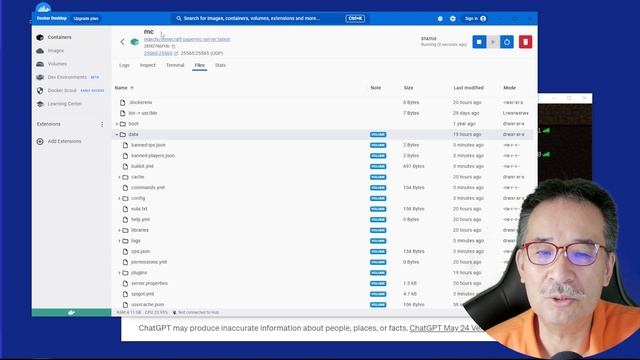This screenshot has width=640, height=360.
Task: Click the Upgrade plan button
Action: [x=86, y=19]
